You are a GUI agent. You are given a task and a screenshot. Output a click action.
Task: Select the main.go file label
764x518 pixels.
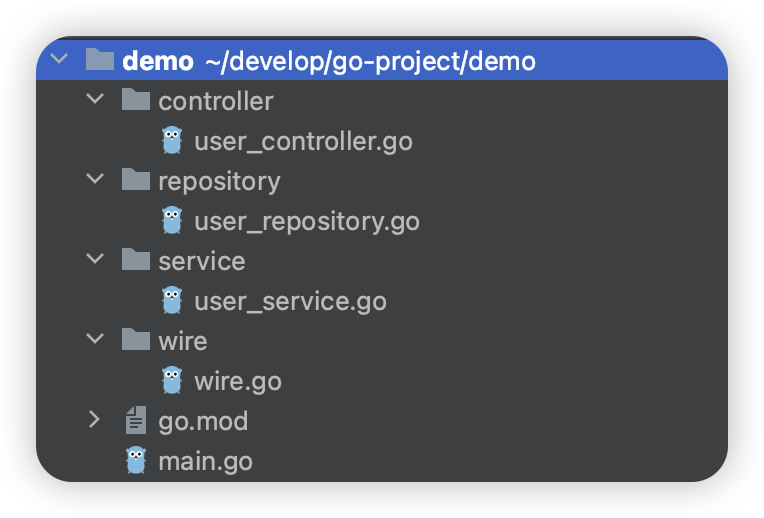tap(205, 461)
